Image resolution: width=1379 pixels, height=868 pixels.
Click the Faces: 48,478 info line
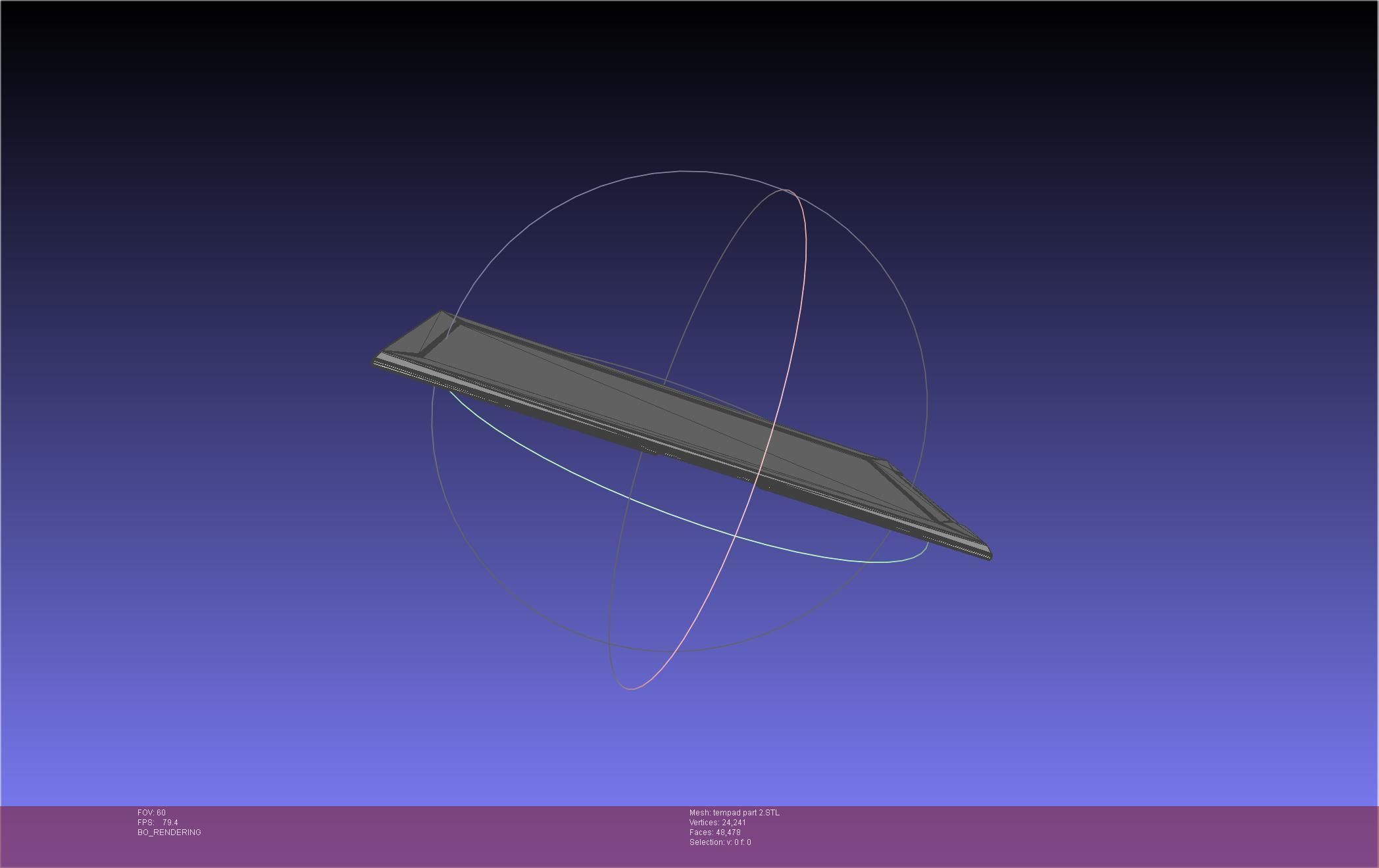[715, 832]
